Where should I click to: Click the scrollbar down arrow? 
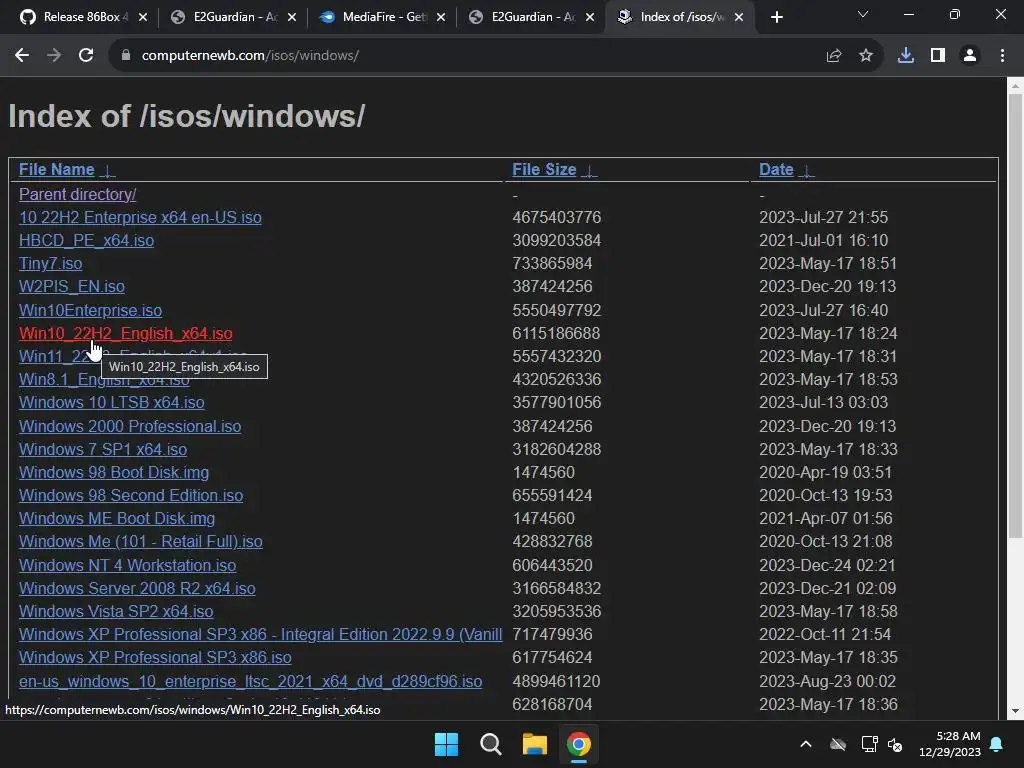pos(1015,711)
